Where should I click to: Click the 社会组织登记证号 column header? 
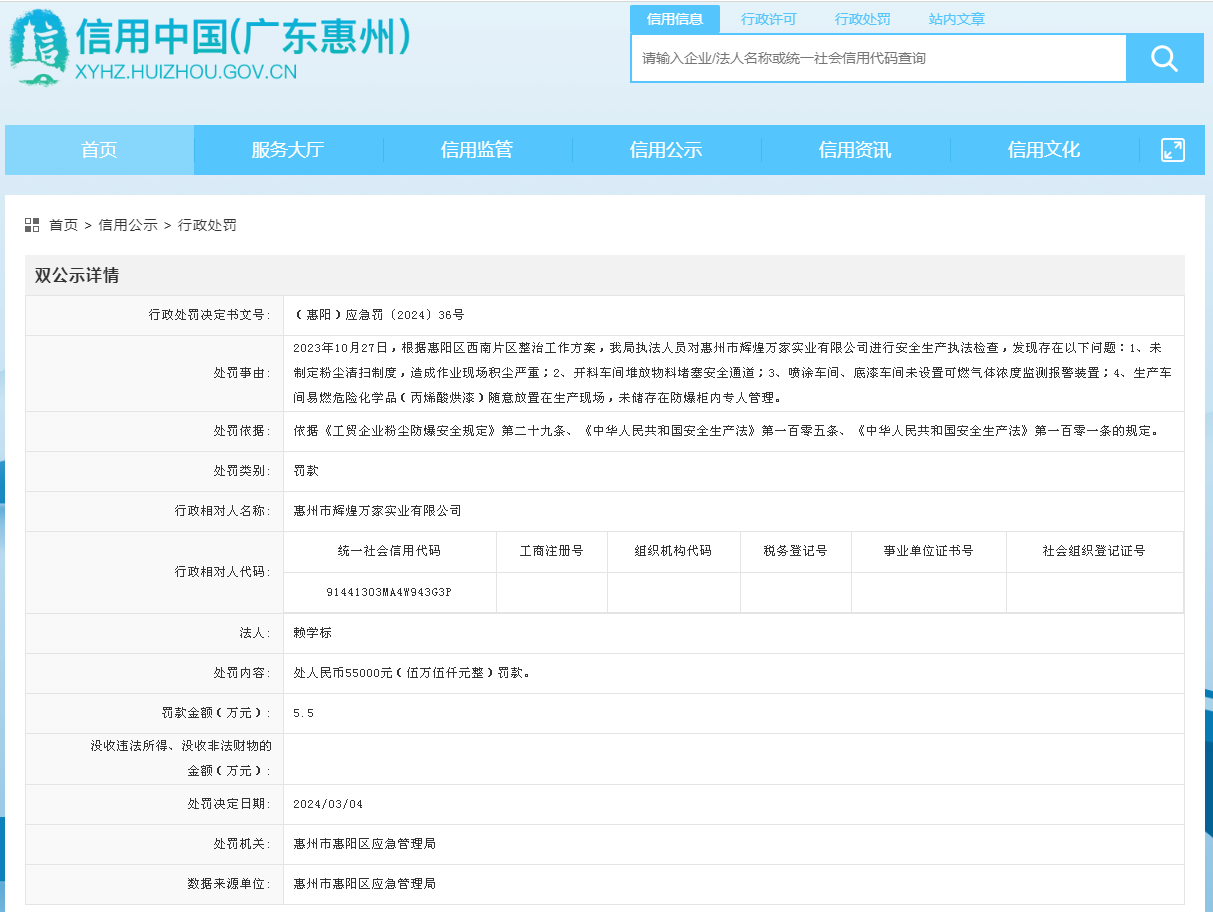tap(1094, 551)
